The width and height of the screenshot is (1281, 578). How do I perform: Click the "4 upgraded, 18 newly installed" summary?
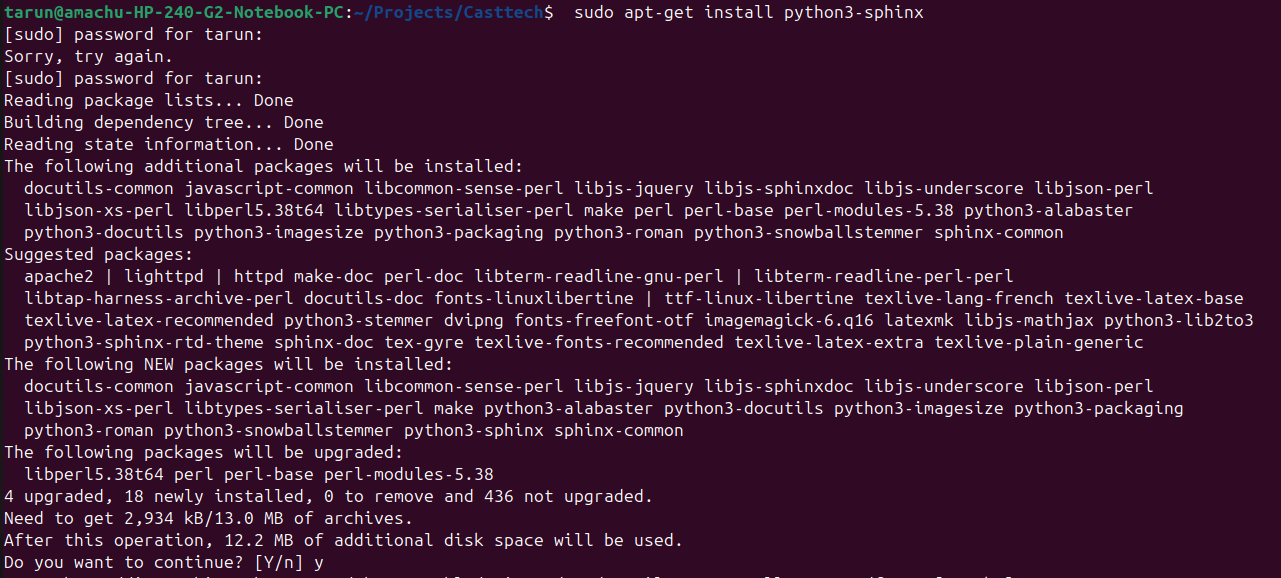(328, 496)
